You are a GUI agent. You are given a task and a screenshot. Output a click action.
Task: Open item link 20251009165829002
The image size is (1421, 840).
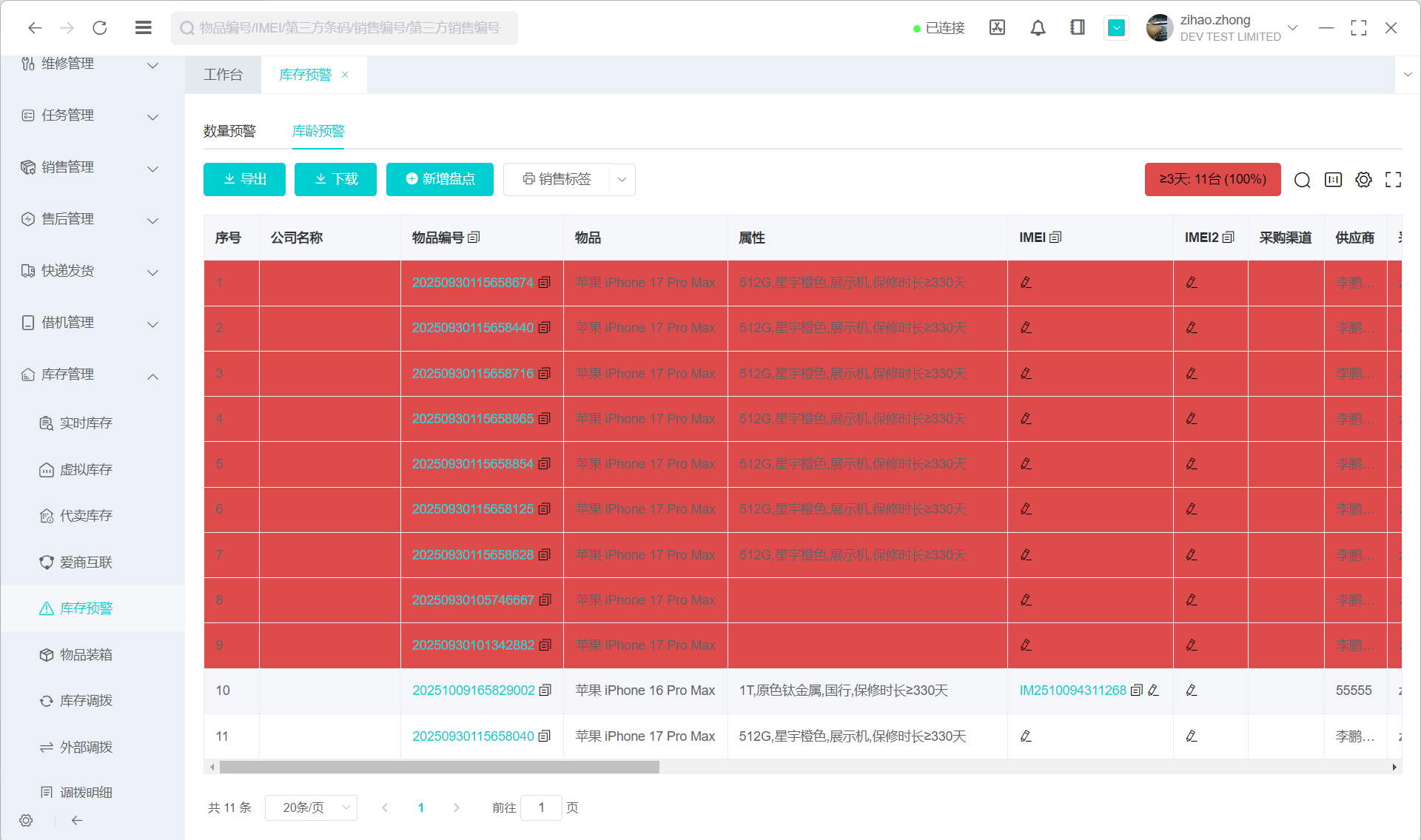473,691
